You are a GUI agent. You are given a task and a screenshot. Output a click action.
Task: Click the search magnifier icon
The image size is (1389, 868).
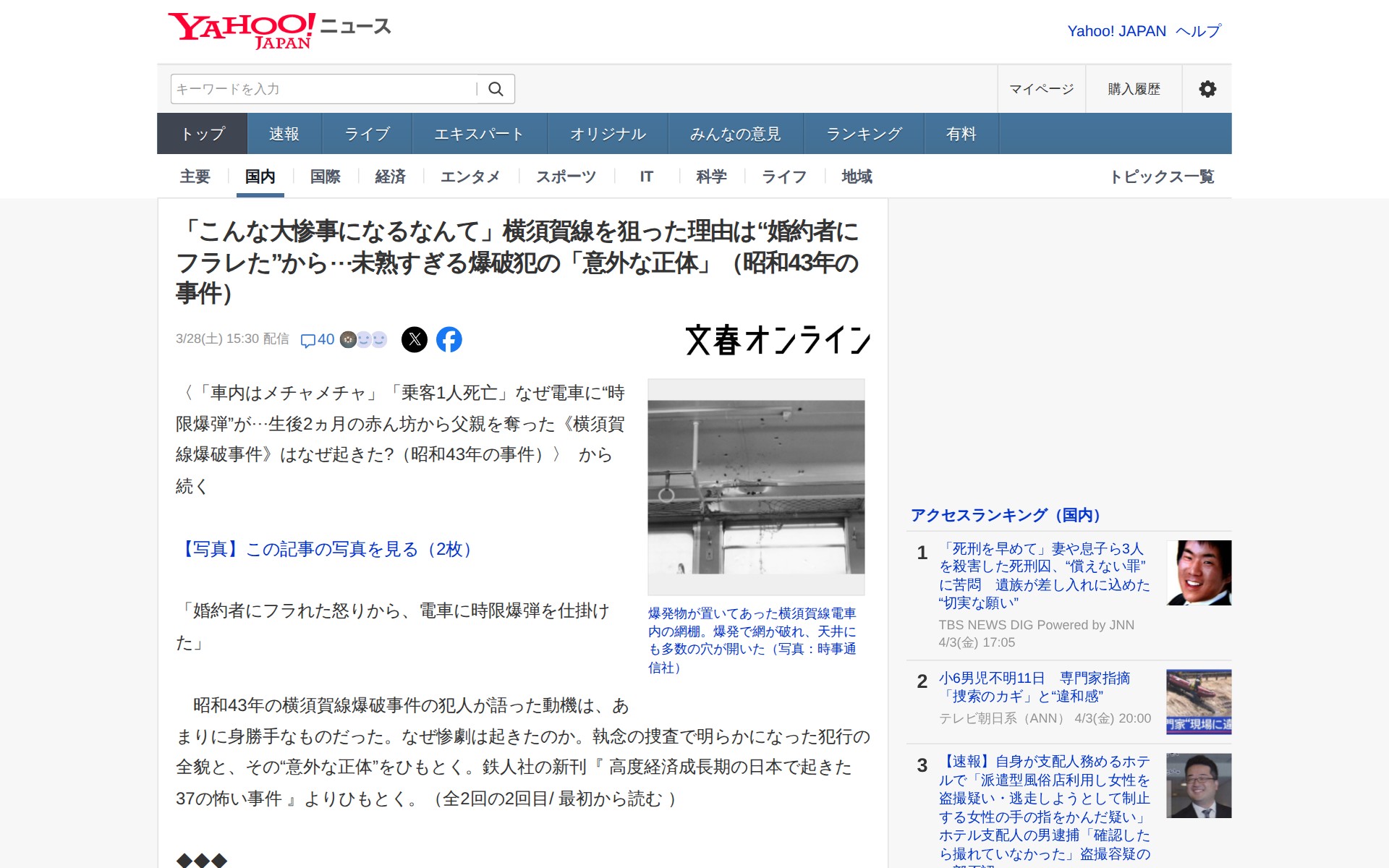[x=496, y=89]
